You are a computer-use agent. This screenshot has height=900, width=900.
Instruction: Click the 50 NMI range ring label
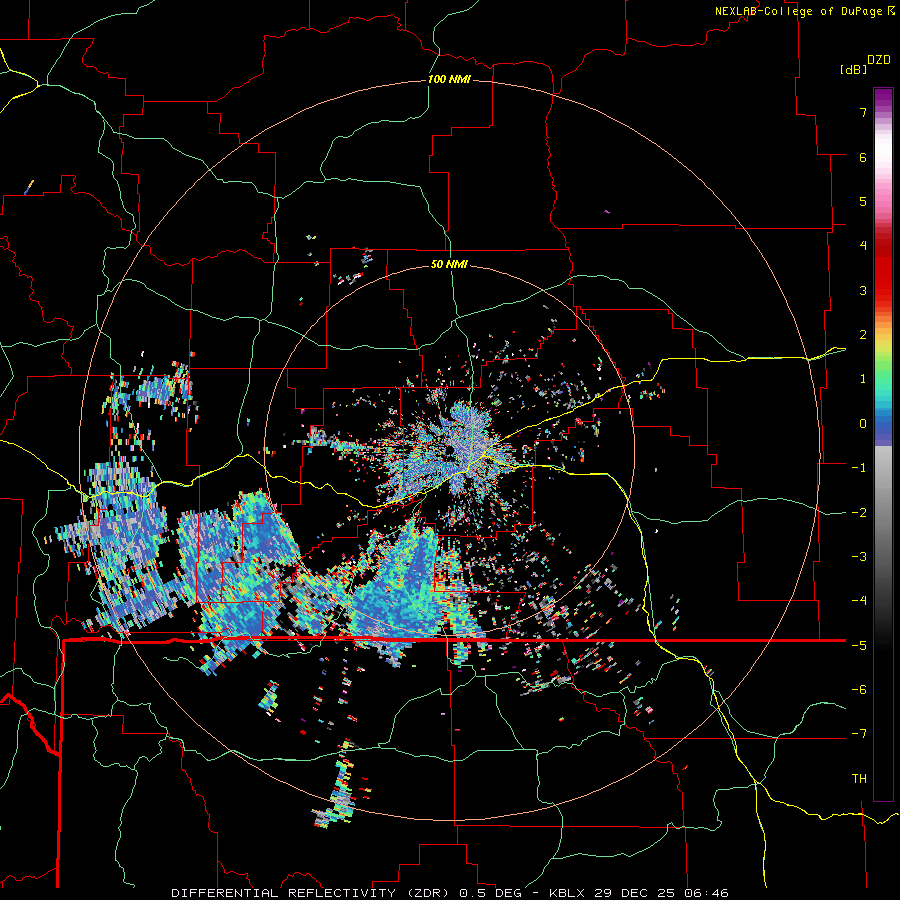coord(449,264)
